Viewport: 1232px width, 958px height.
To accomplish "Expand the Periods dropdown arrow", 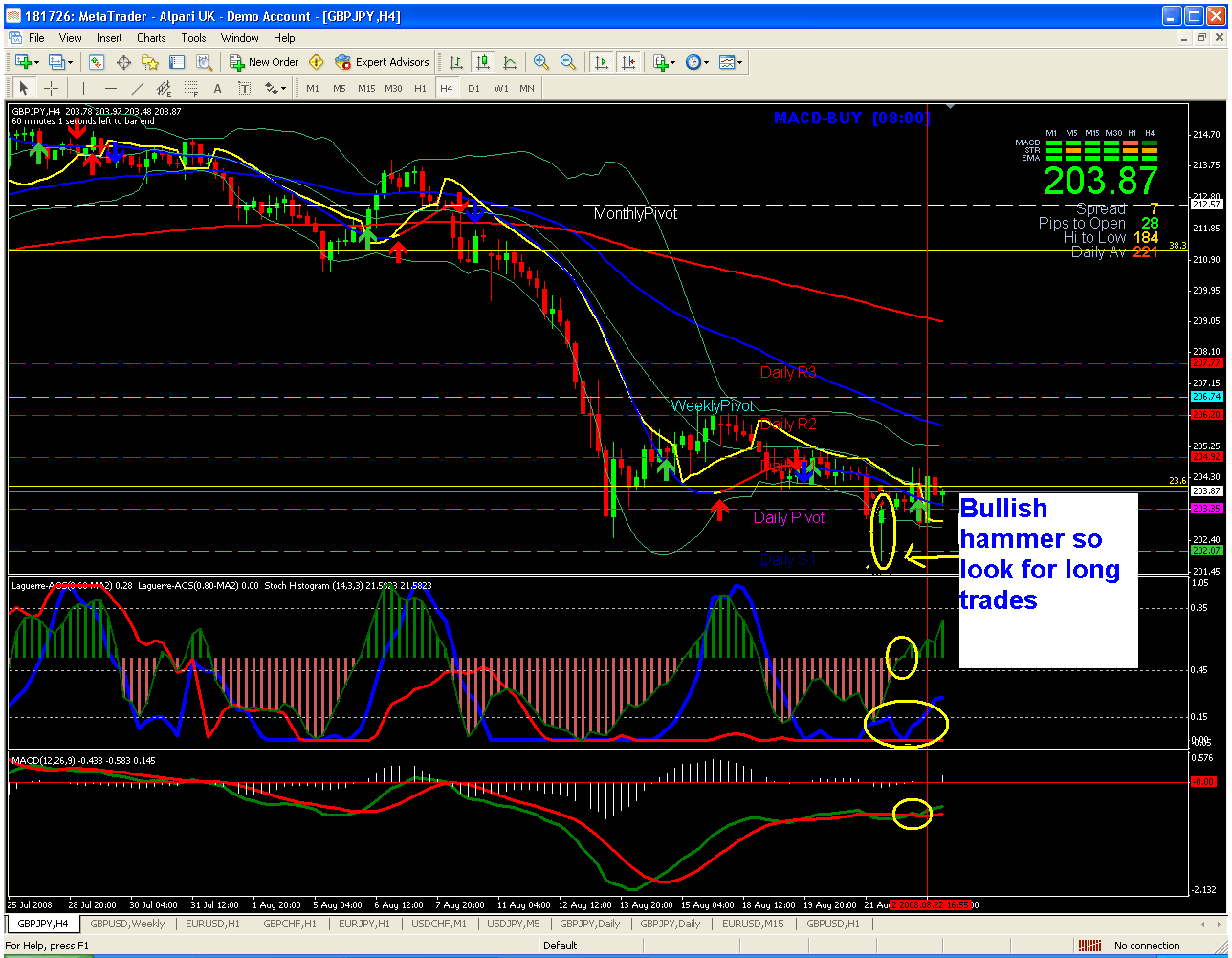I will (x=707, y=62).
